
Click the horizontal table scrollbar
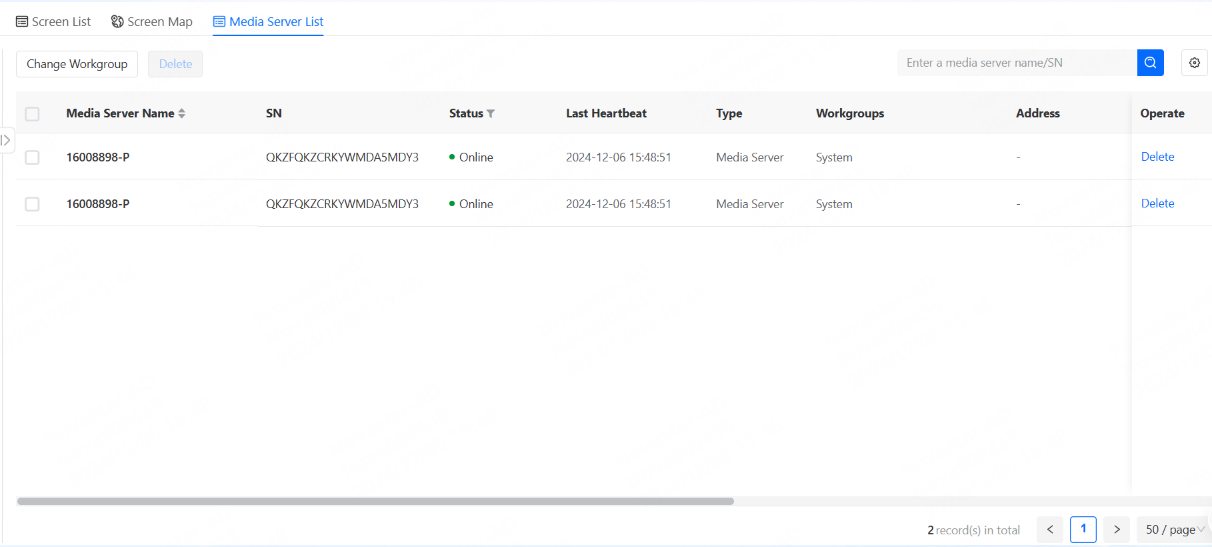[375, 501]
